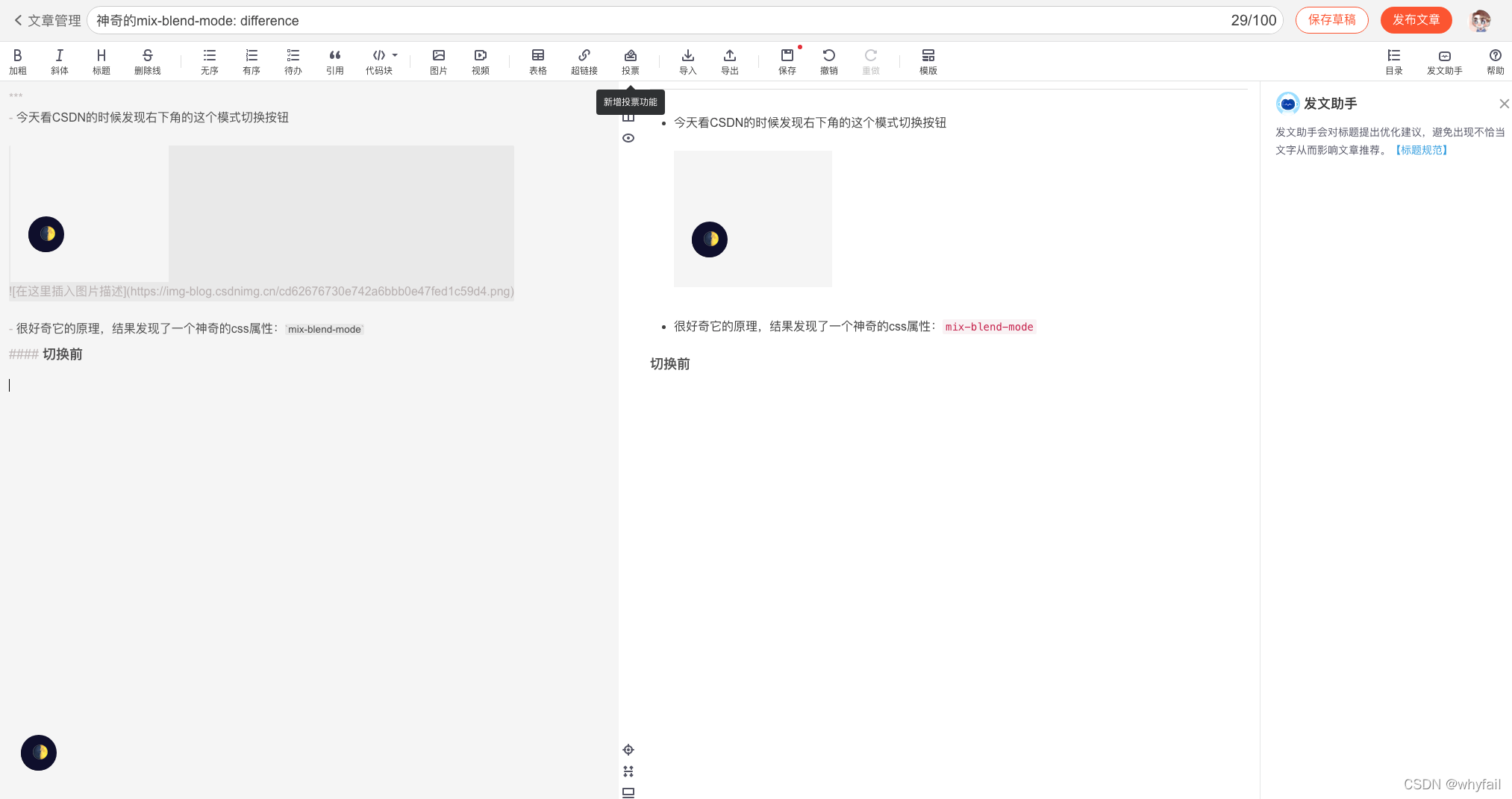The height and width of the screenshot is (799, 1512).
Task: Toggle the 目录 table of contents panel
Action: [x=1393, y=61]
